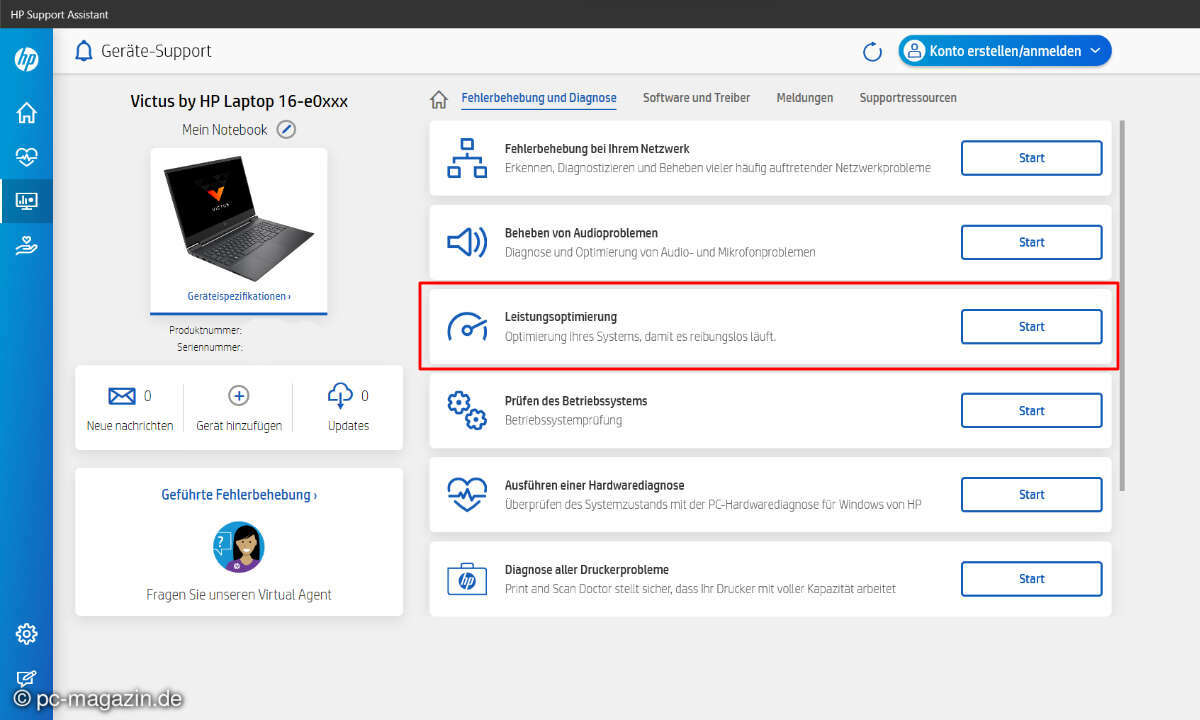The width and height of the screenshot is (1200, 720).
Task: Click the 'Diagnose aller Druckerprobleme' heading
Action: tap(586, 570)
